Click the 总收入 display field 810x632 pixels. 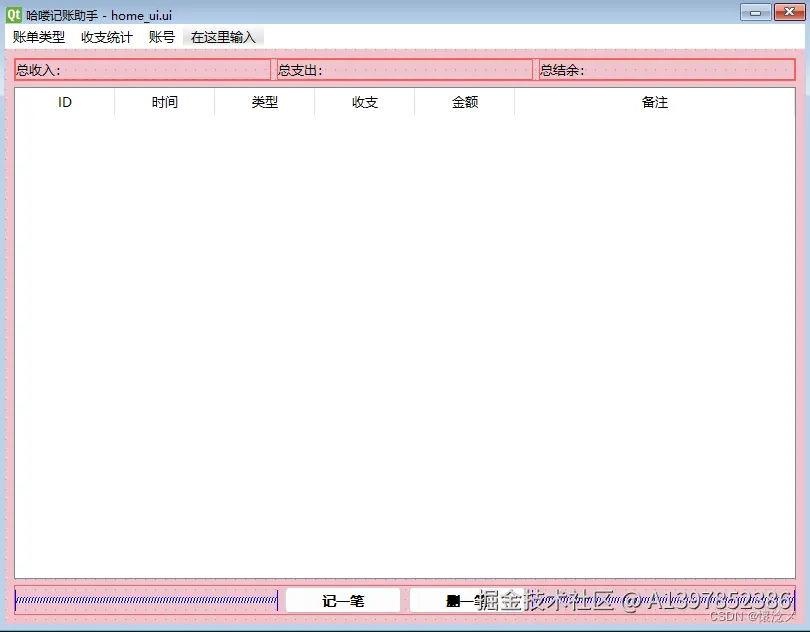[x=140, y=70]
